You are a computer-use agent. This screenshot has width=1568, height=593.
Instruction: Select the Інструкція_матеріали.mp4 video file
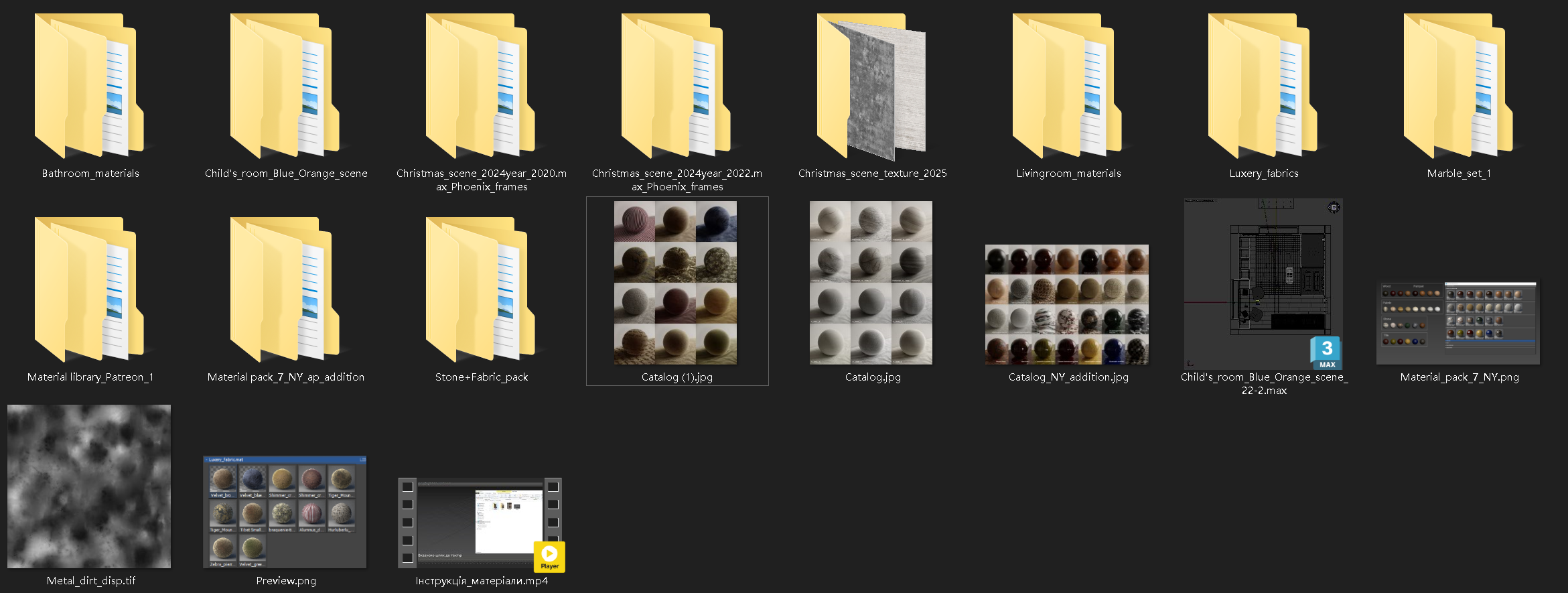[480, 523]
